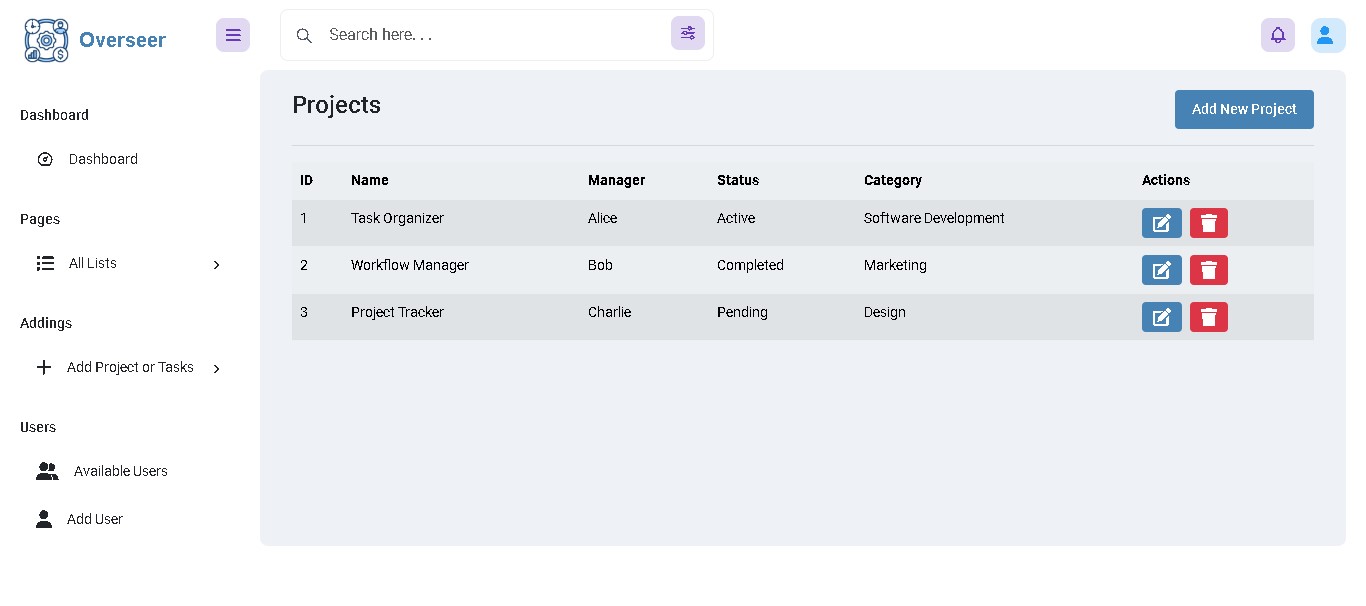
Task: Edit the Workflow Manager project row
Action: [1161, 270]
